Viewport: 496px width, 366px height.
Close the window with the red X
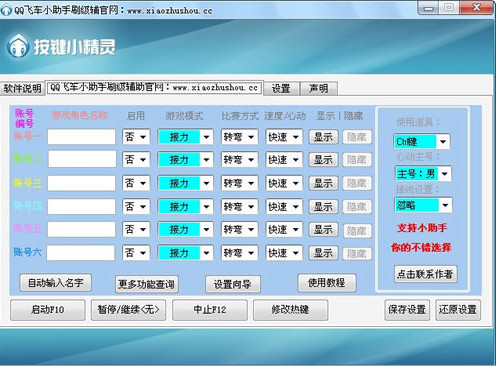coord(476,7)
